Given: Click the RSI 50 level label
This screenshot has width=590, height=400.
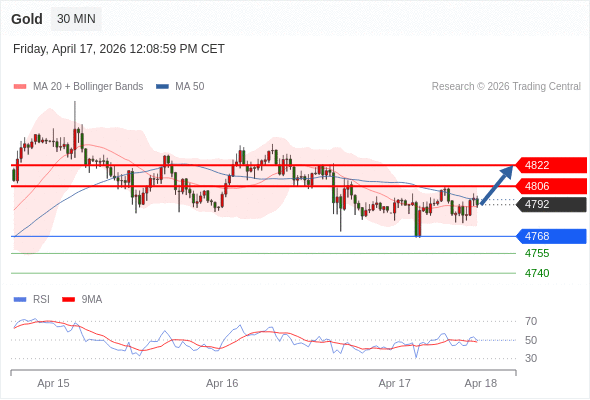Looking at the screenshot, I should tap(531, 340).
